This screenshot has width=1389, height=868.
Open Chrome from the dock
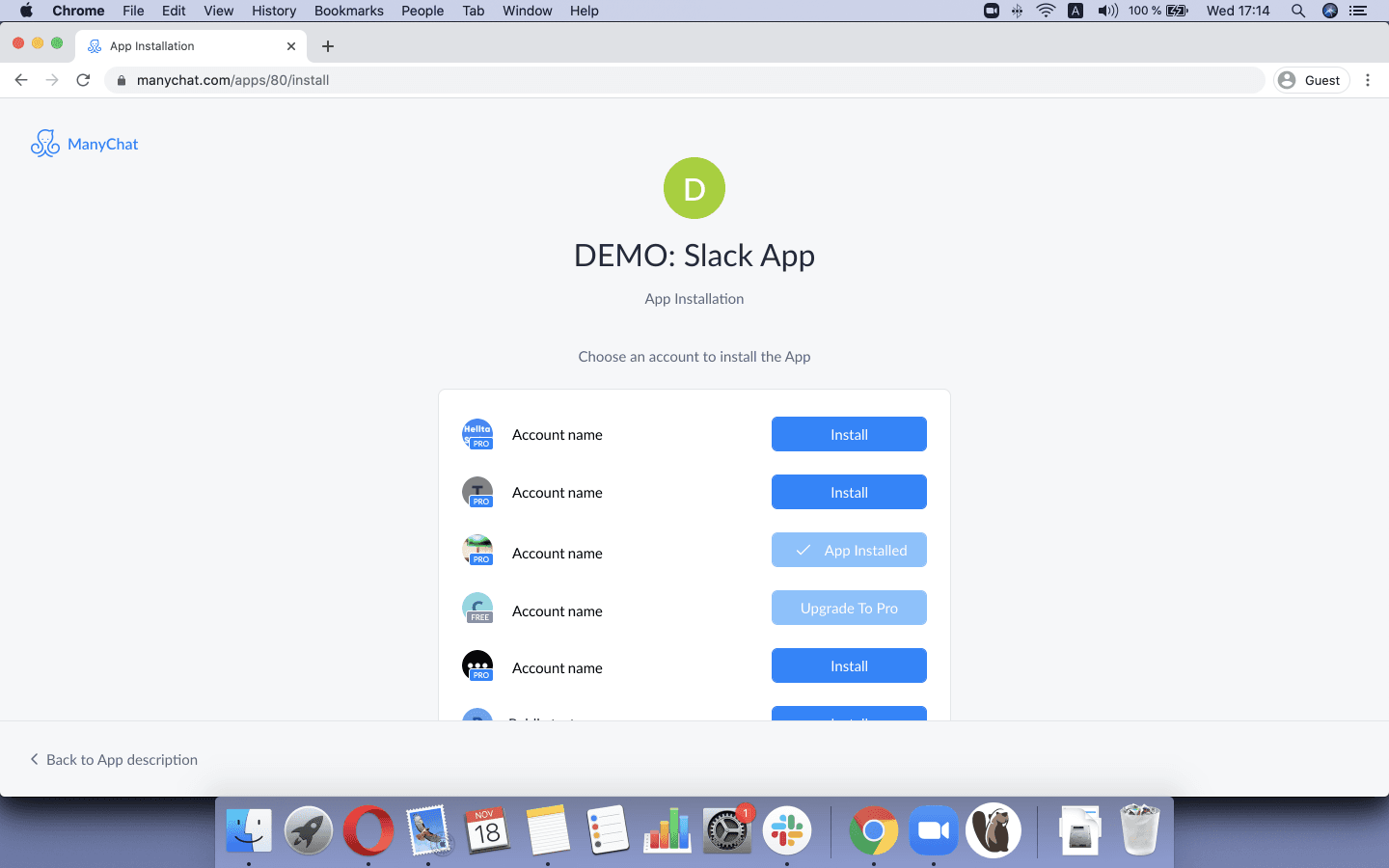coord(874,830)
